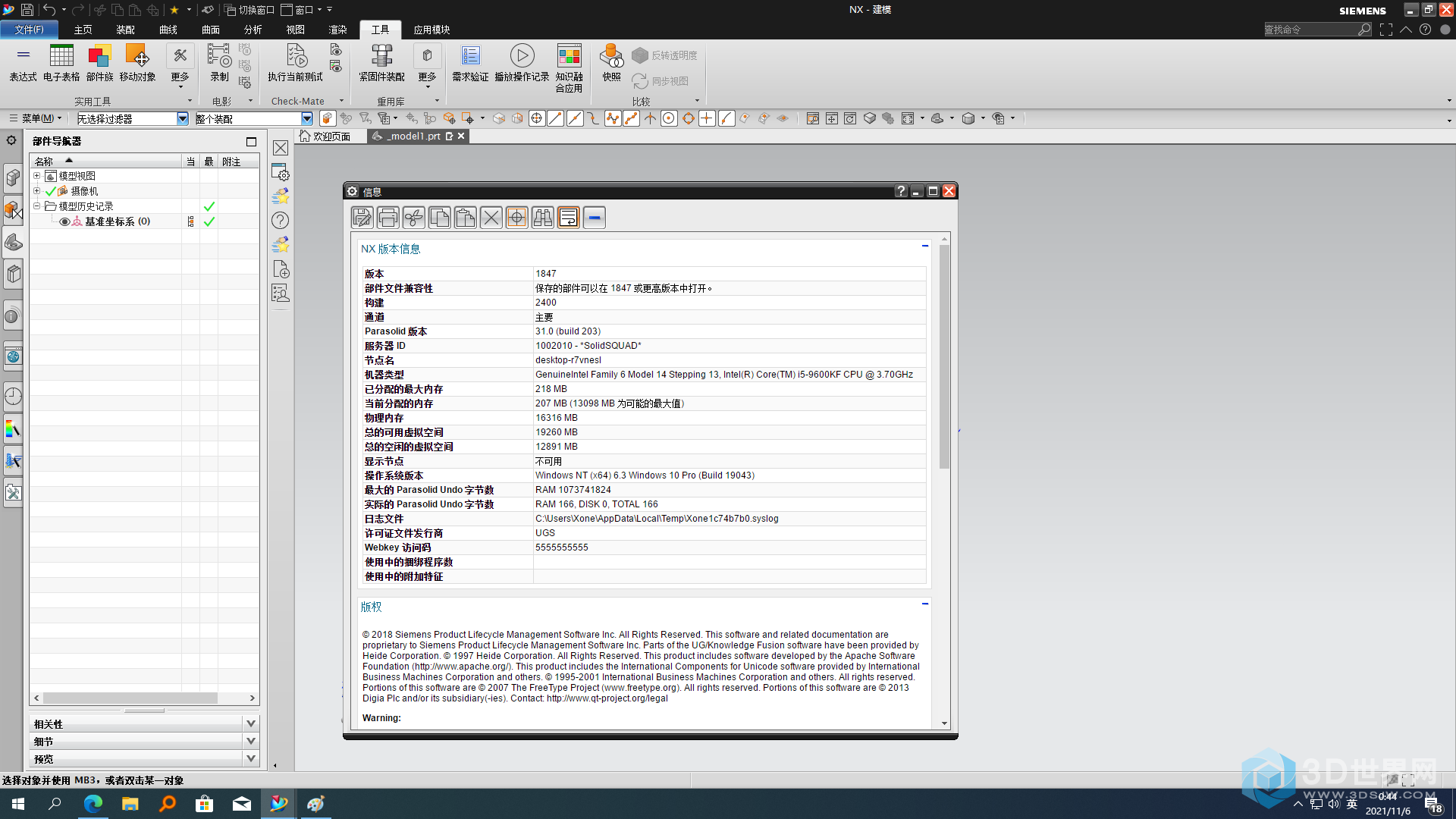Expand the 摄像机 tree node
This screenshot has width=1456, height=819.
pyautogui.click(x=36, y=191)
